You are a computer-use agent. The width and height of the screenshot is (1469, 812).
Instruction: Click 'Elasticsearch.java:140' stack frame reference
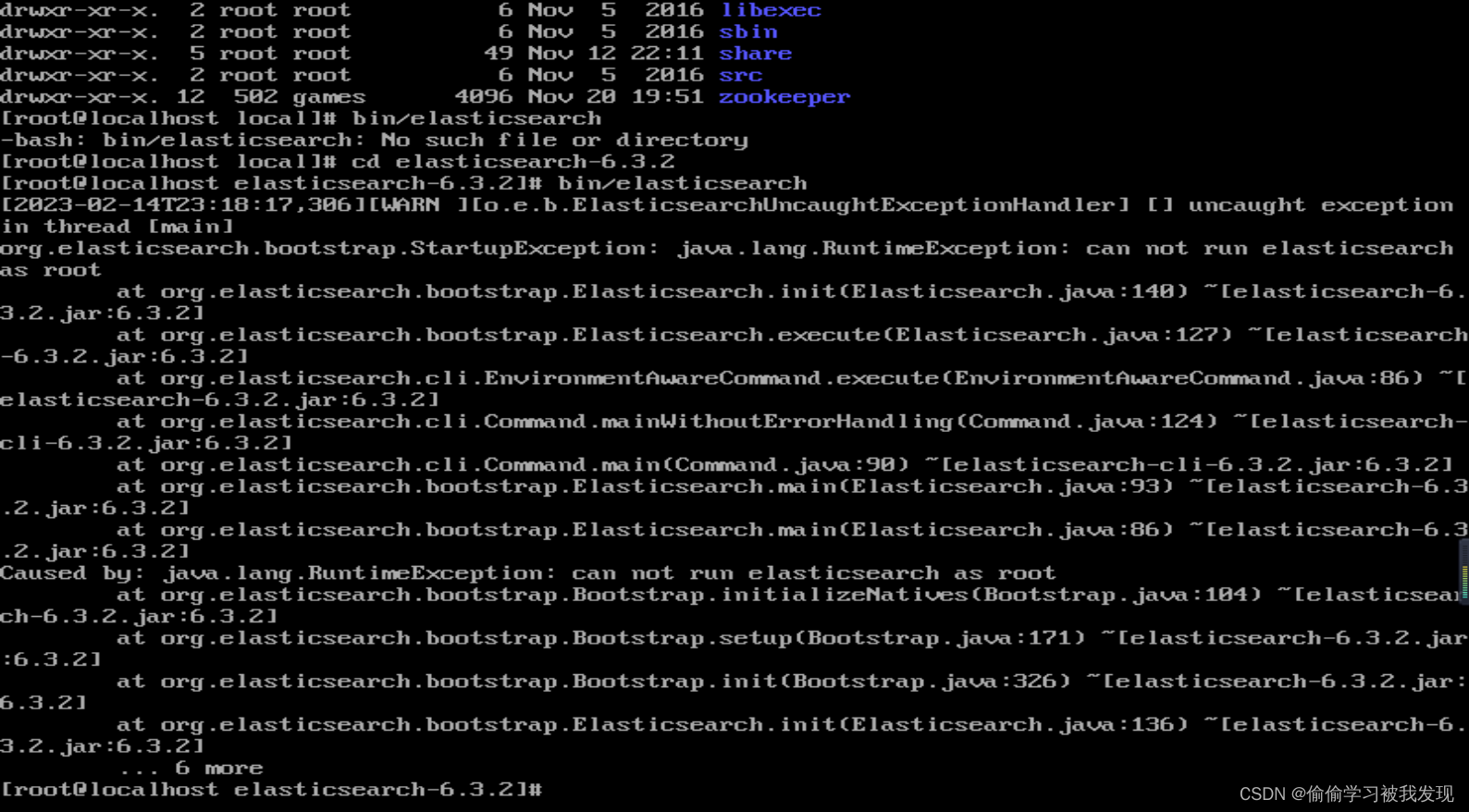pos(1013,292)
